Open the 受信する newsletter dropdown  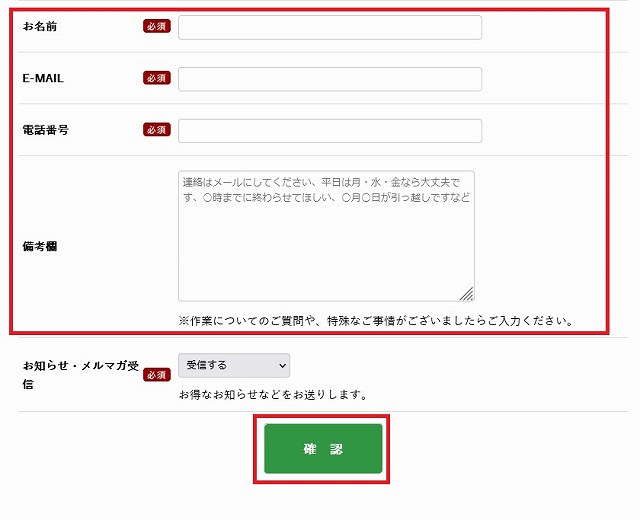pyautogui.click(x=233, y=365)
